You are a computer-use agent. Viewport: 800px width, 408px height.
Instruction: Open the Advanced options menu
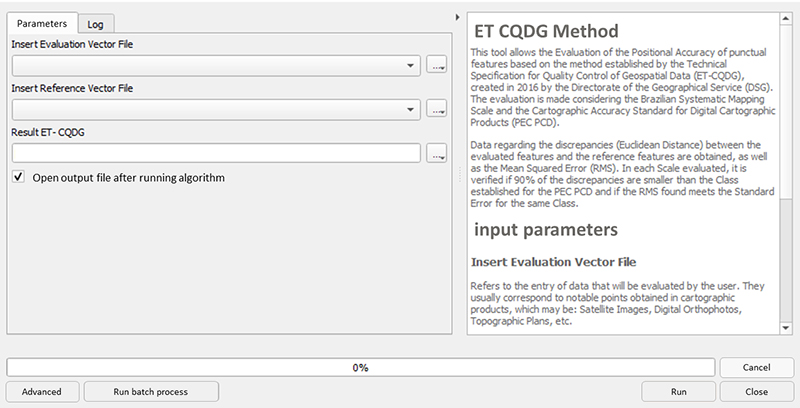pos(41,391)
